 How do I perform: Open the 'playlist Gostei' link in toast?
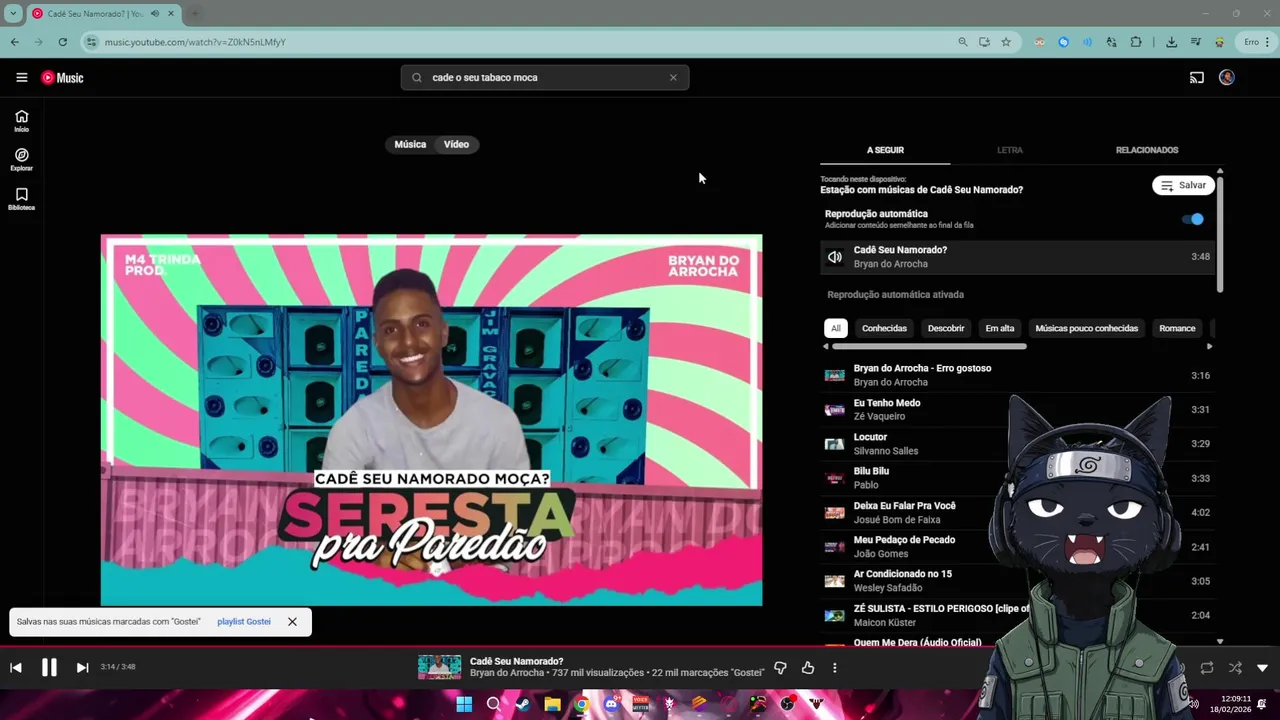[x=244, y=622]
